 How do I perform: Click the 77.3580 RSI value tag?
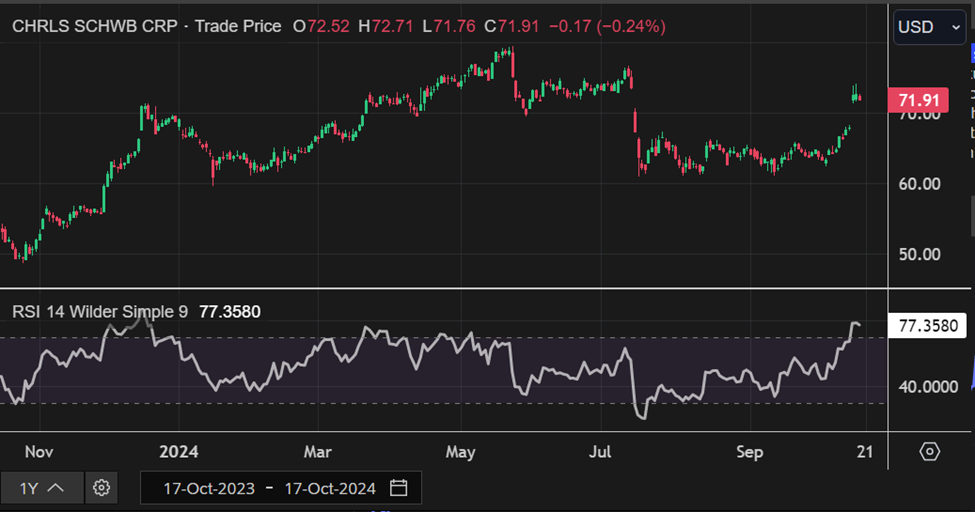(929, 326)
